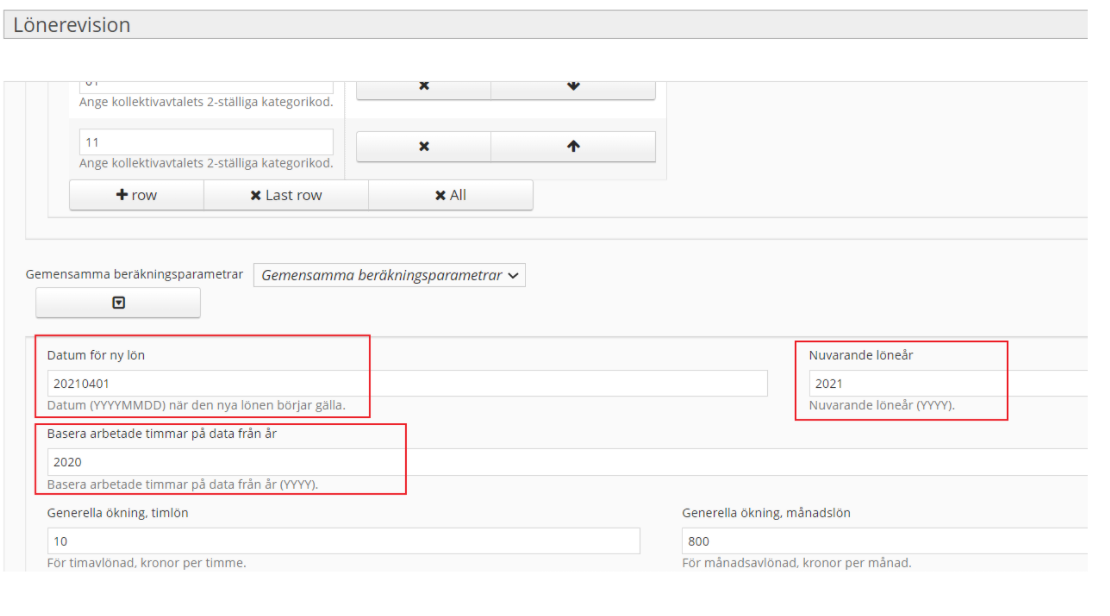Click the 'Gemensamma beräkningsparametrar' label text
The height and width of the screenshot is (616, 1110).
click(x=134, y=274)
